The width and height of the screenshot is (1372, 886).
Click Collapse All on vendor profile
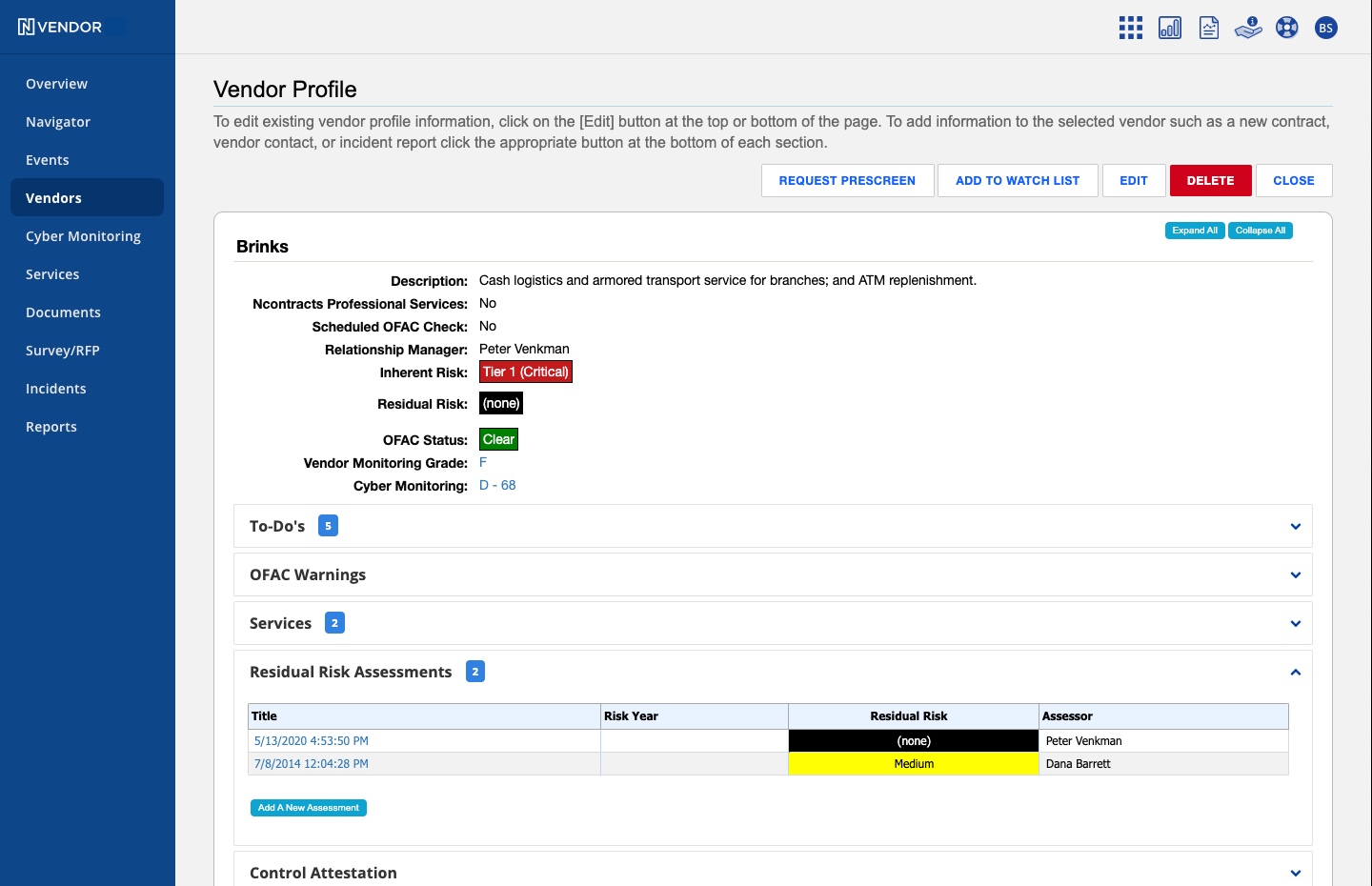pyautogui.click(x=1260, y=230)
